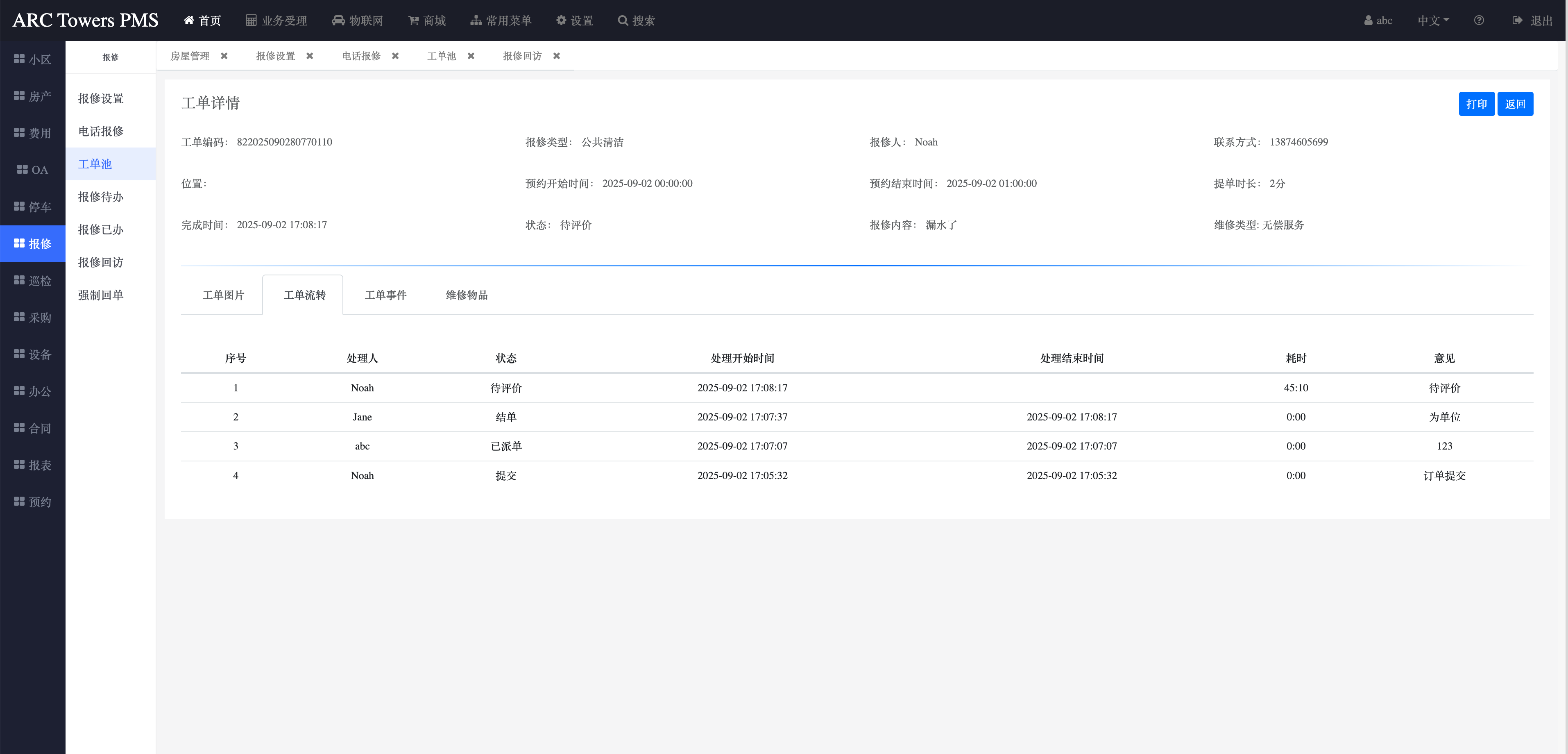Click the help question mark icon
1568x754 pixels.
[x=1479, y=20]
